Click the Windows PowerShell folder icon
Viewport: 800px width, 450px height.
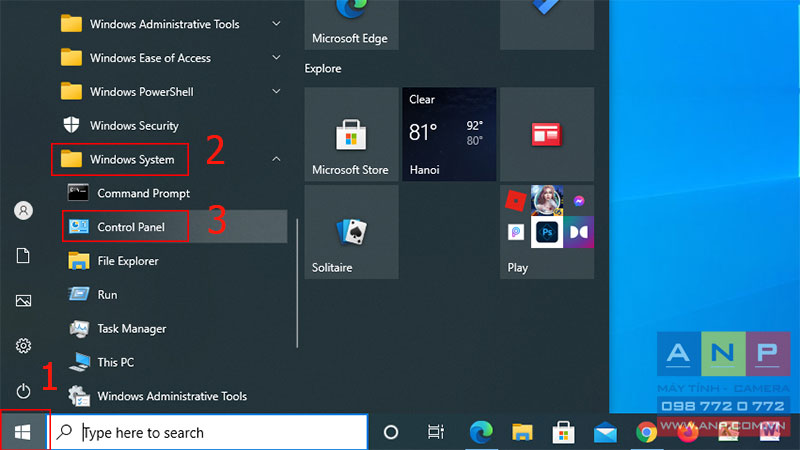[x=71, y=91]
